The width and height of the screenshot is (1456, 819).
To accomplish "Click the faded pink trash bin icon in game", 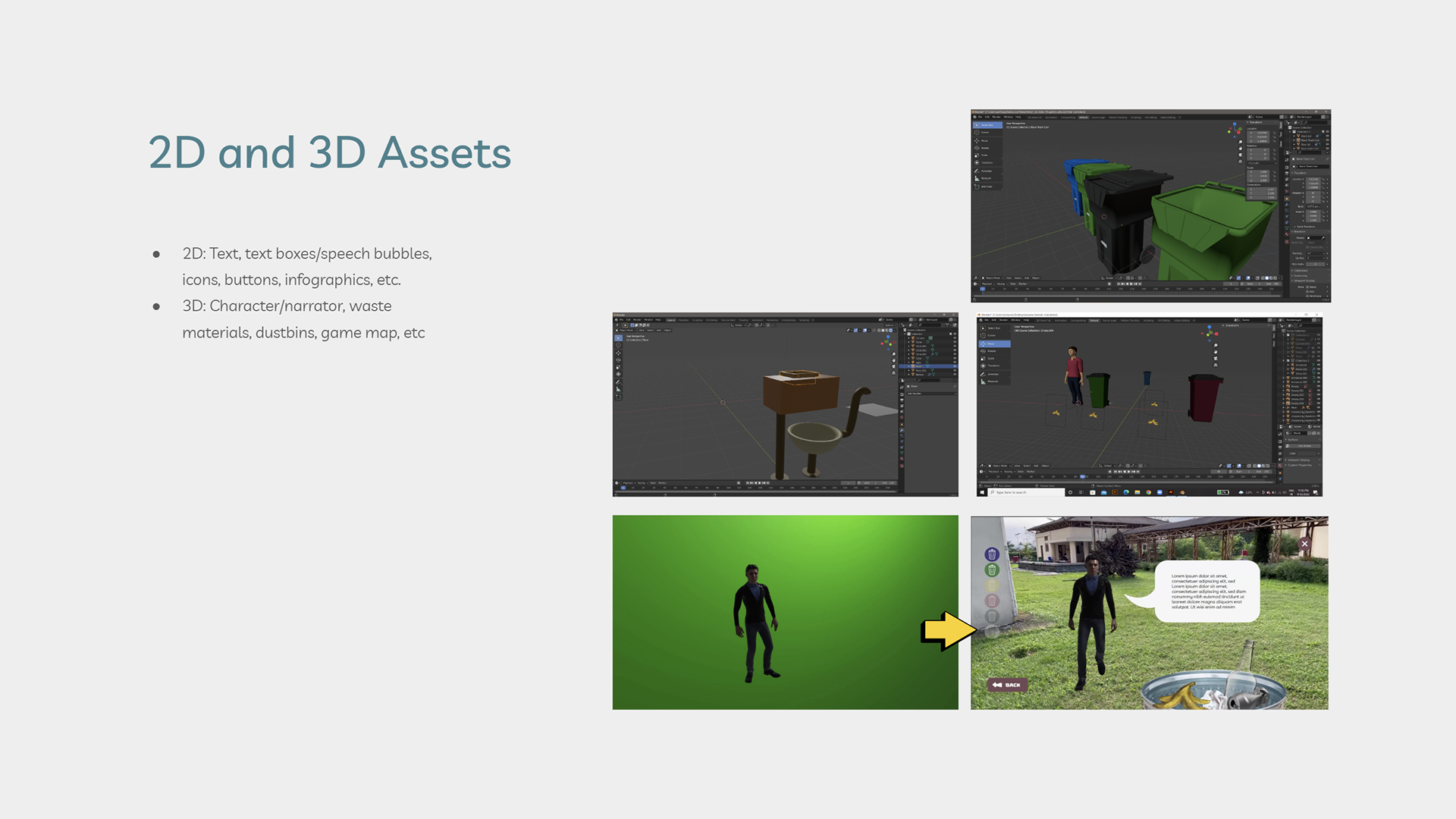I will tap(992, 600).
